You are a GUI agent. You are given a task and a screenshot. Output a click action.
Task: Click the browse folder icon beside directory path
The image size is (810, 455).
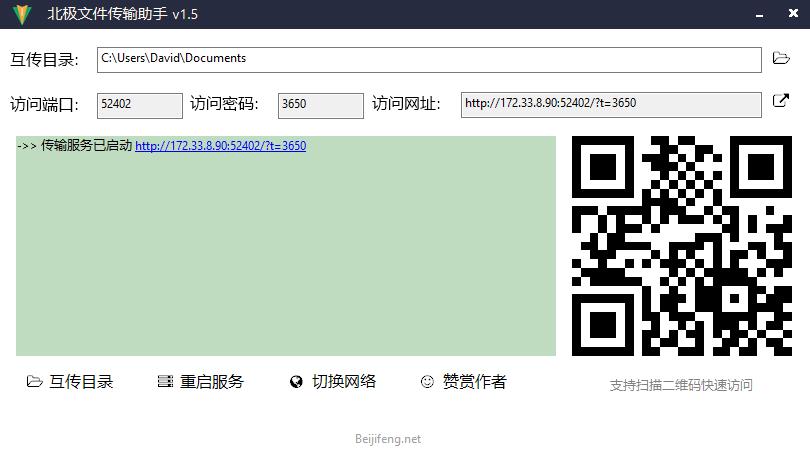point(781,59)
